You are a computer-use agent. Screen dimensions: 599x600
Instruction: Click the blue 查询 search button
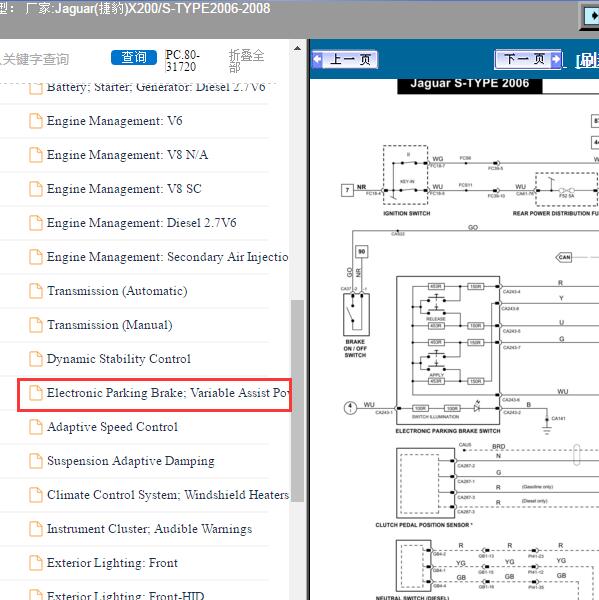pos(134,57)
